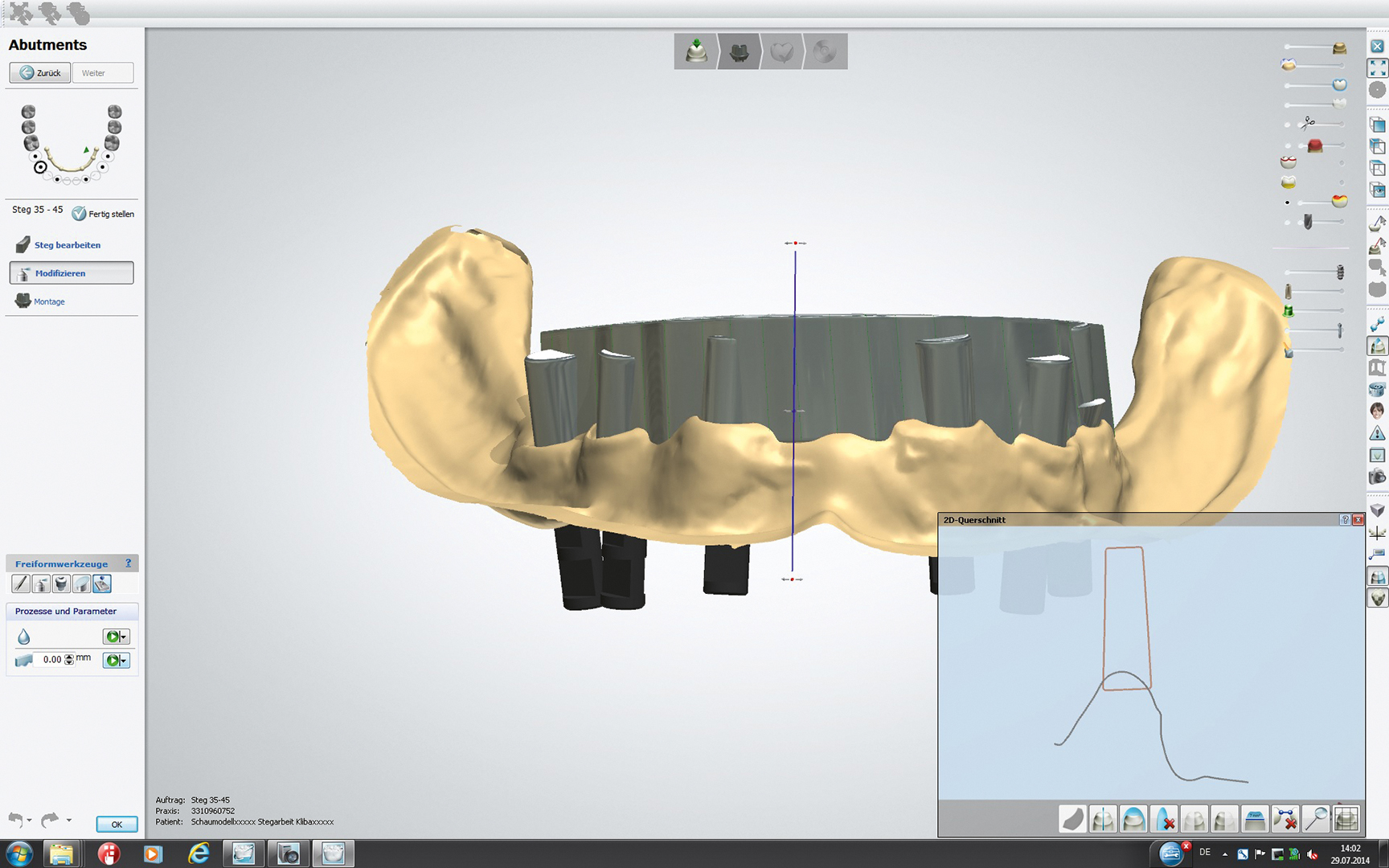This screenshot has height=868, width=1389.
Task: Toggle the small dot beside the scissors slider
Action: click(x=1288, y=125)
